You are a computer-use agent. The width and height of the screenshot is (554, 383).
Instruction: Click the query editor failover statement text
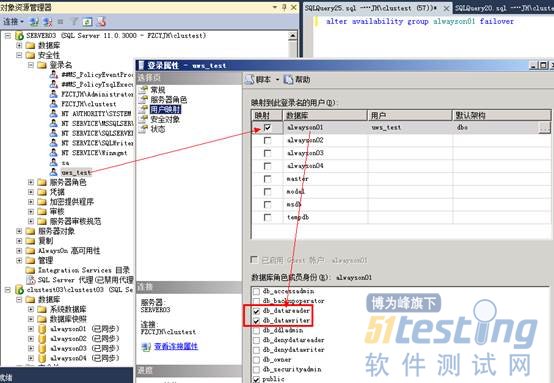[420, 21]
